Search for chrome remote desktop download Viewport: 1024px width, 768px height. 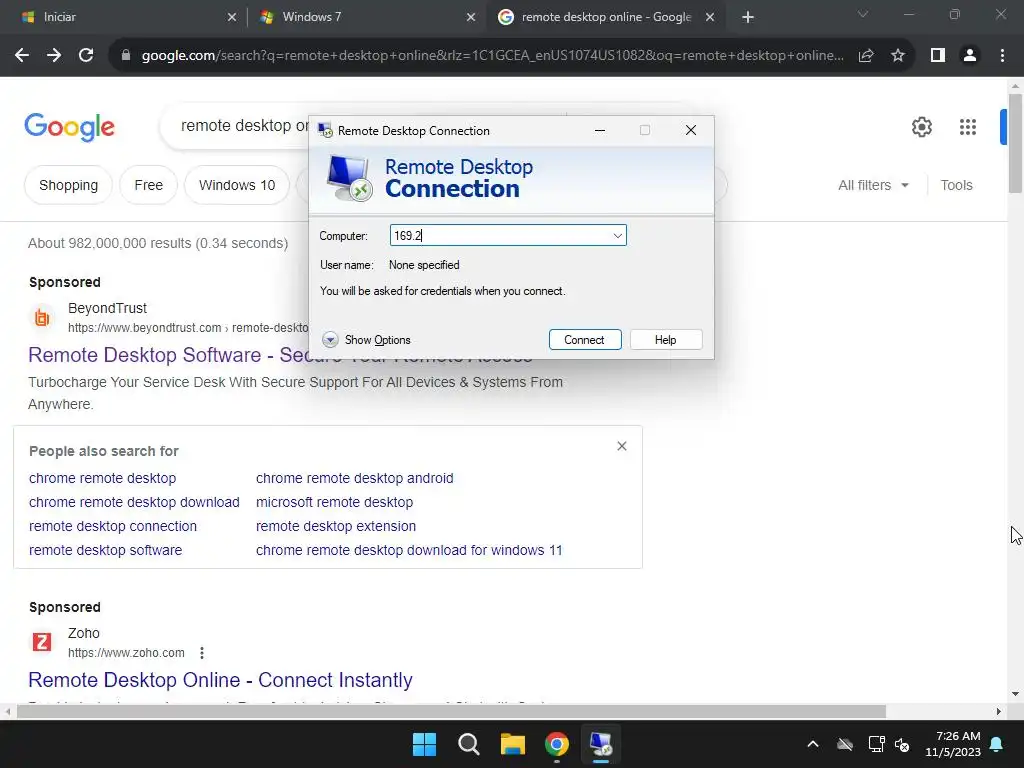pyautogui.click(x=134, y=502)
